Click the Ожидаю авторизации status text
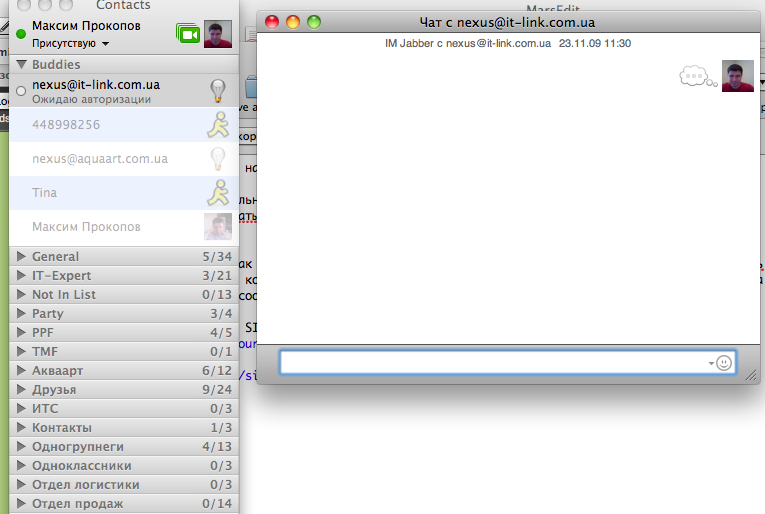Screen dimensions: 765x514 [x=91, y=99]
